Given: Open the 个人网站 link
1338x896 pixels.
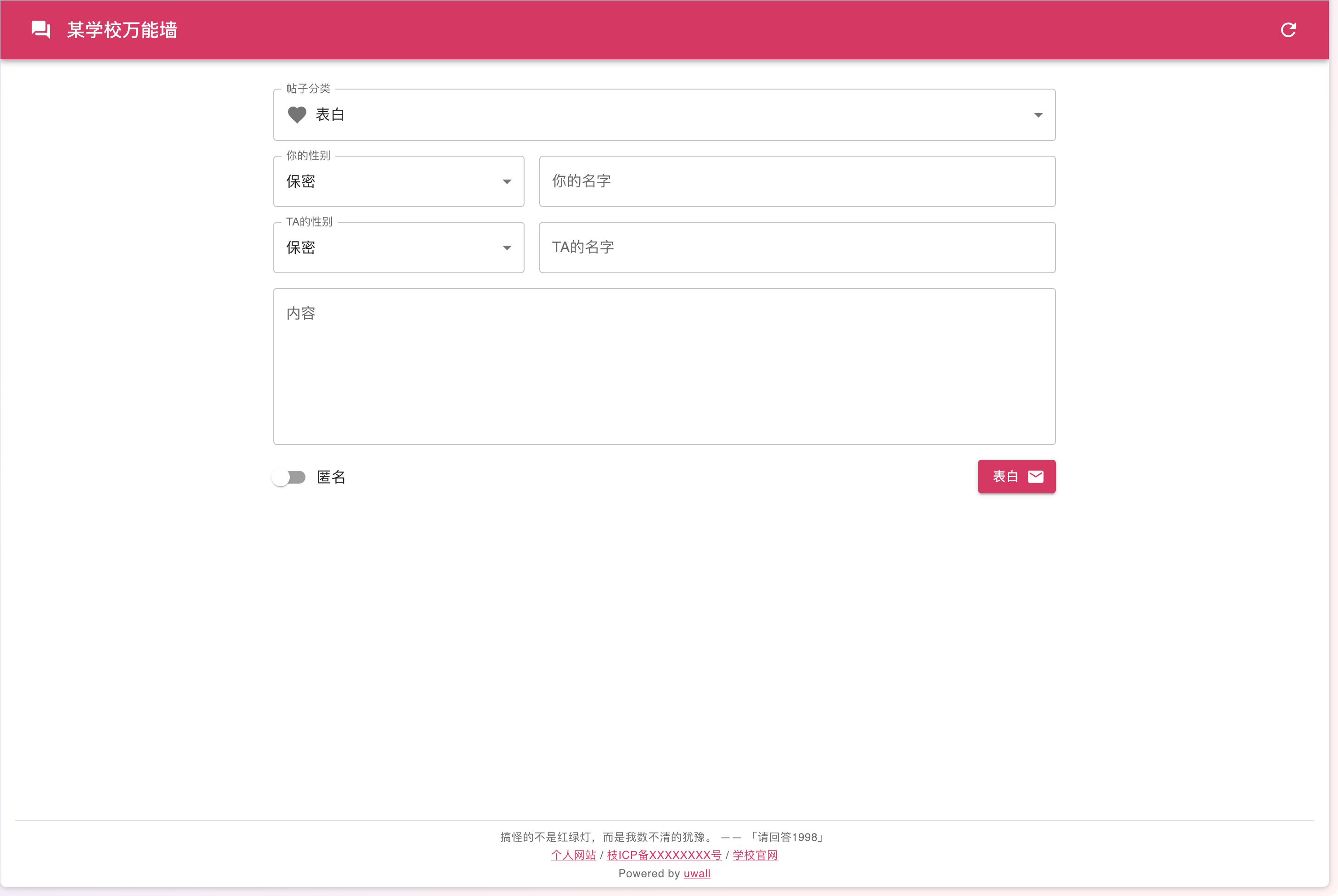Looking at the screenshot, I should (x=573, y=855).
